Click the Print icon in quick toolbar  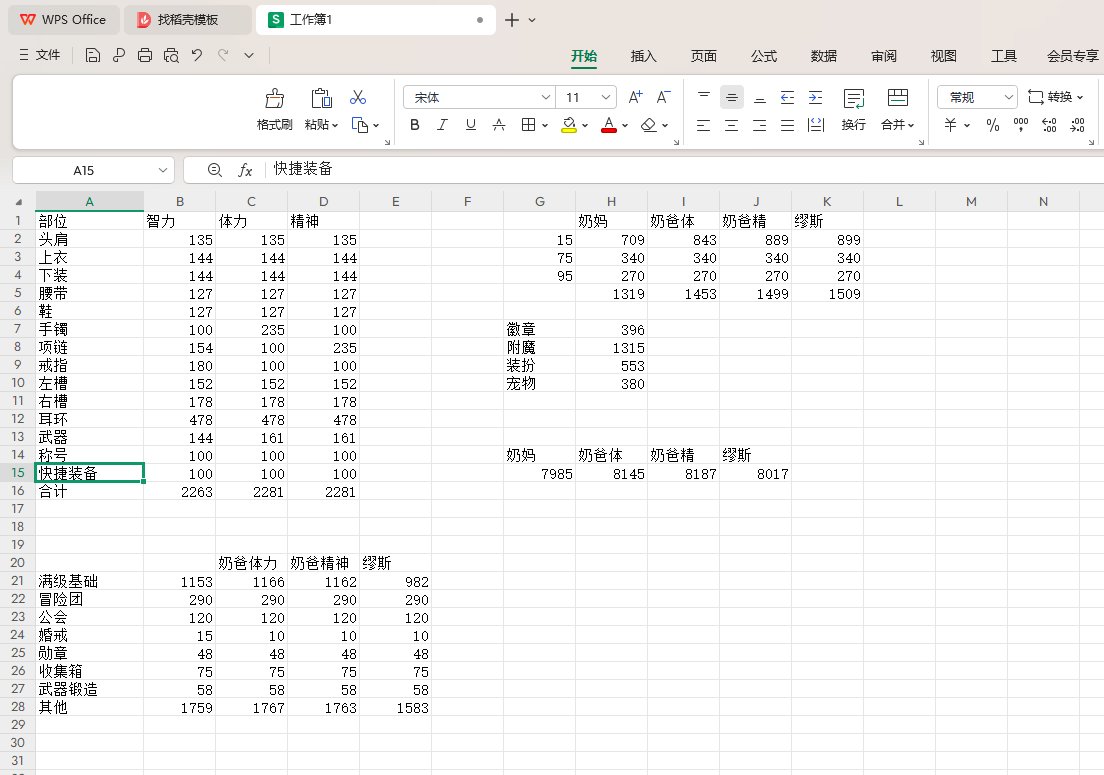[145, 55]
